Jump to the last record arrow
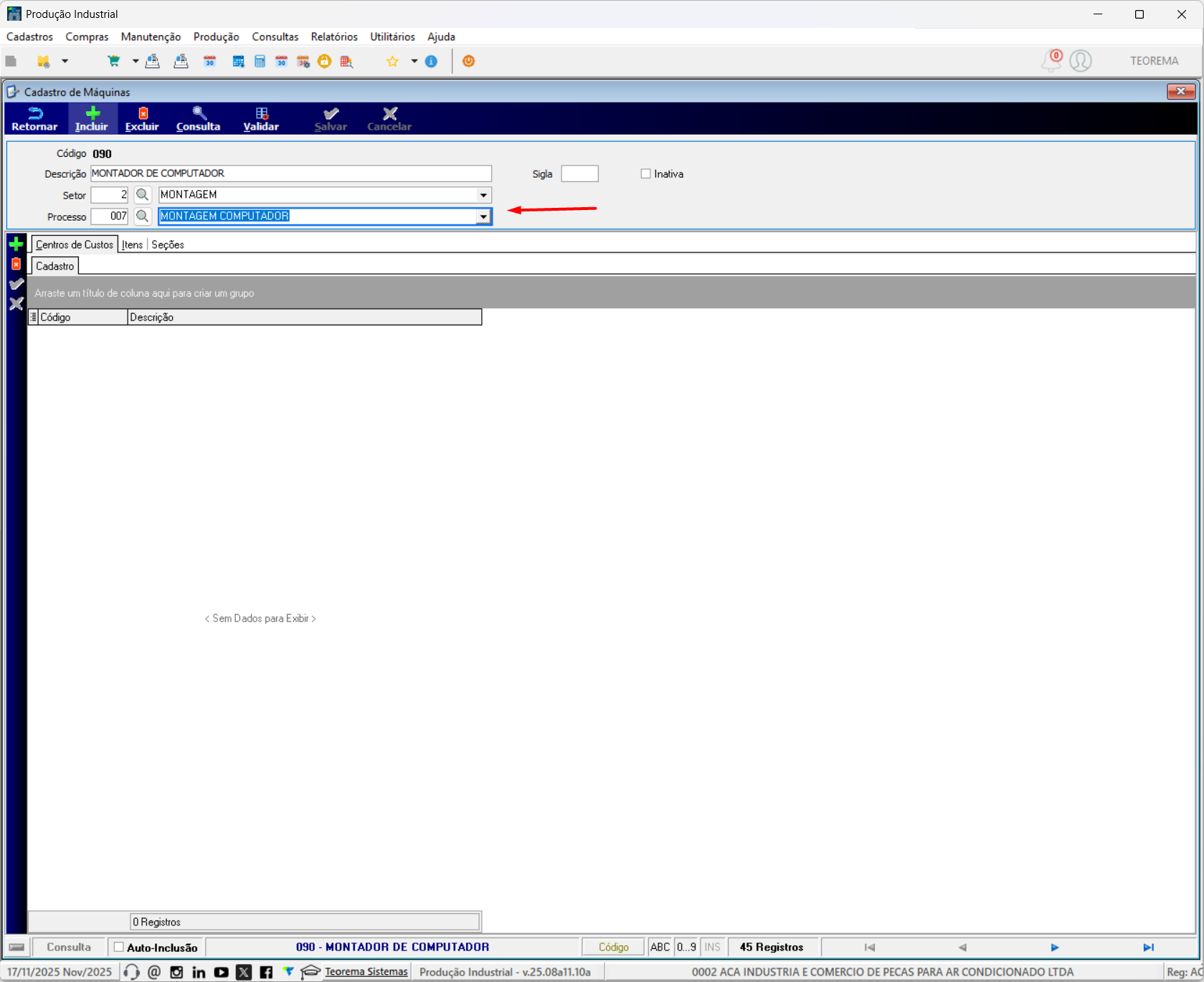1204x982 pixels. (1148, 948)
